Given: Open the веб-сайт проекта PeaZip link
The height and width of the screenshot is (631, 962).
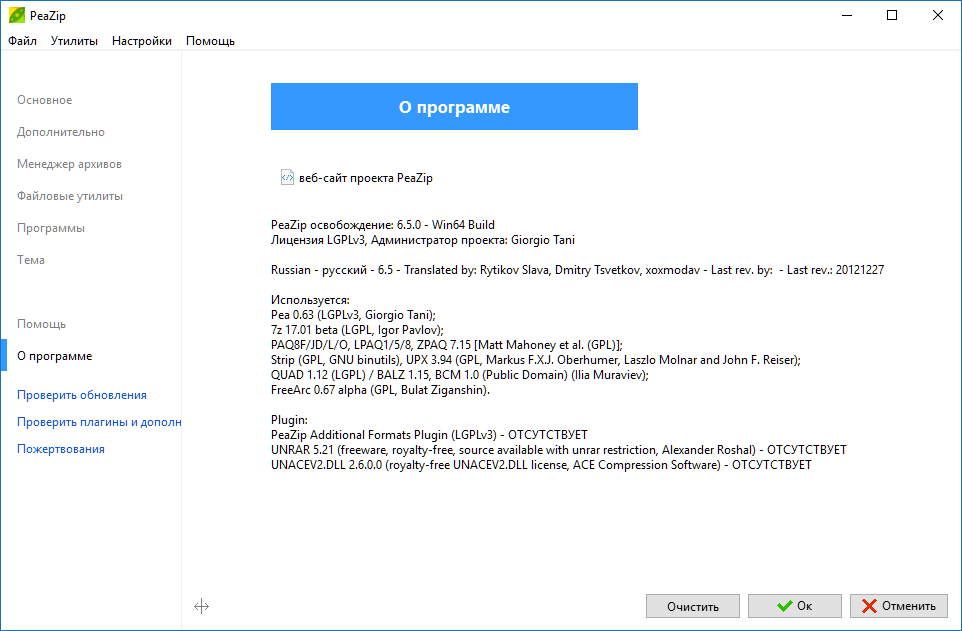Looking at the screenshot, I should (366, 178).
